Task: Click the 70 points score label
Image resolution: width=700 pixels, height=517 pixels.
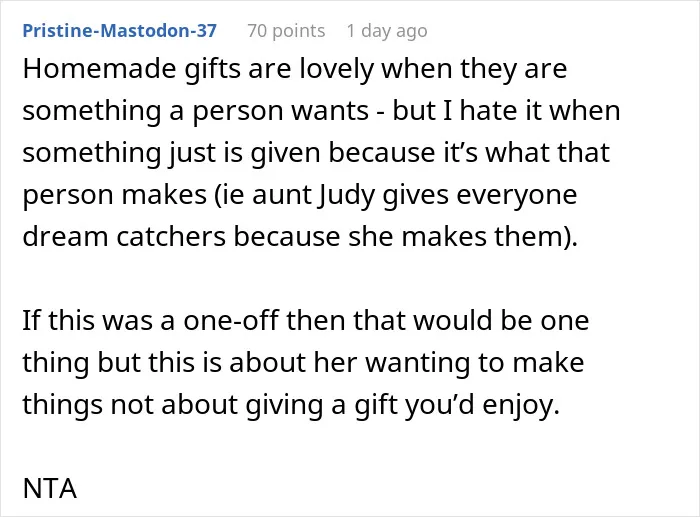Action: click(x=286, y=31)
